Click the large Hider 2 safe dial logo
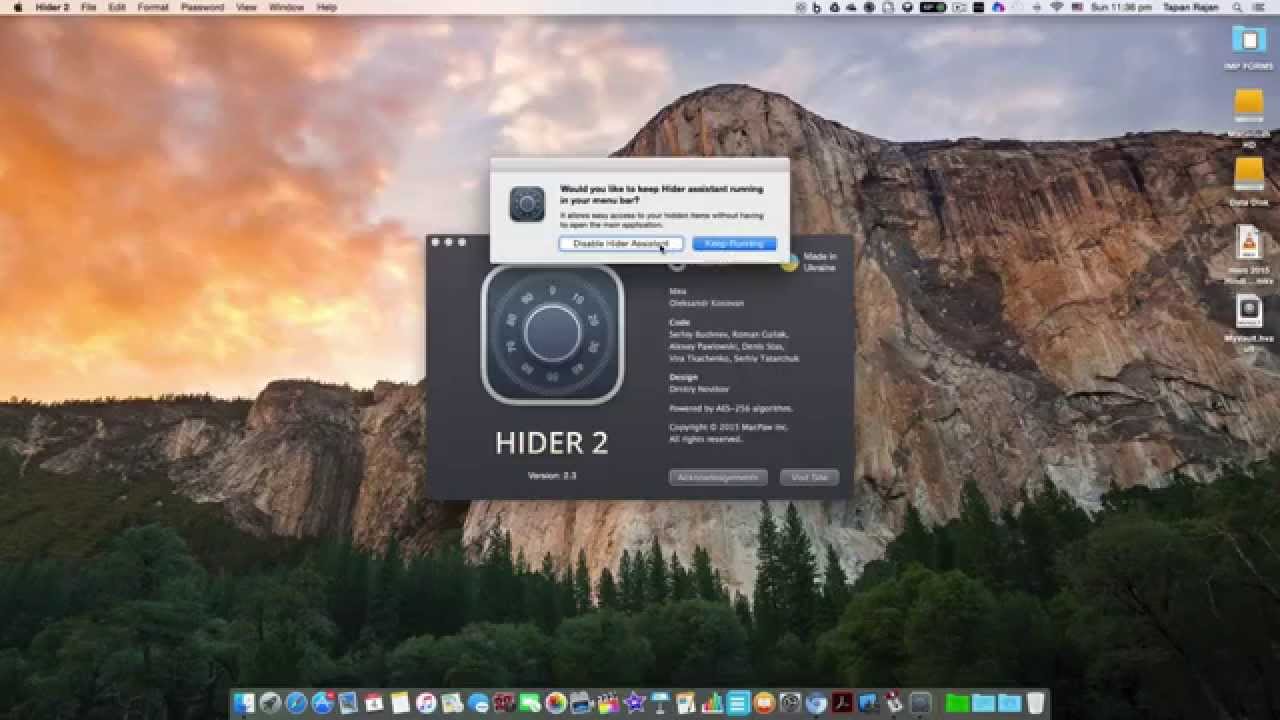1280x720 pixels. tap(552, 333)
